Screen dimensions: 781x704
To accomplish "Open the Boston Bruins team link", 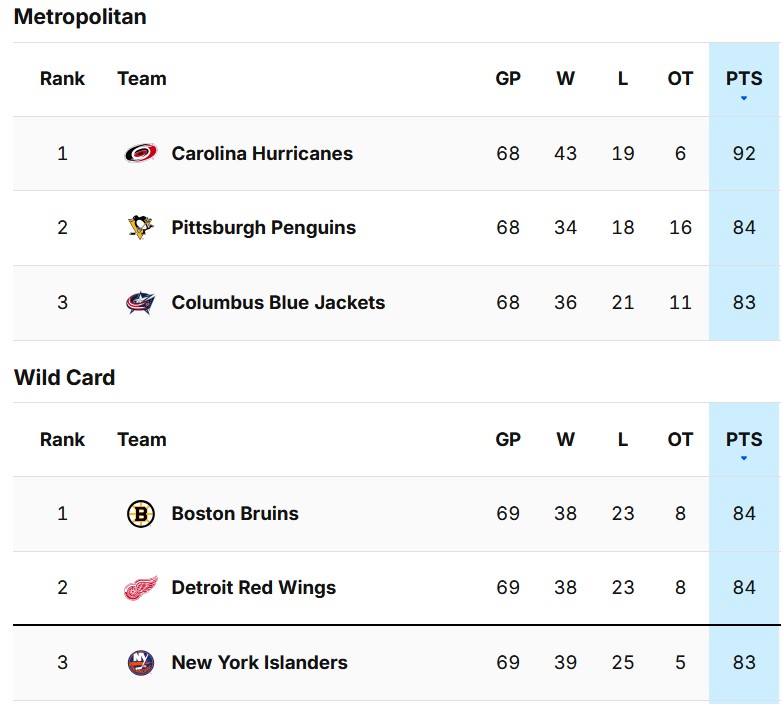I will (235, 514).
